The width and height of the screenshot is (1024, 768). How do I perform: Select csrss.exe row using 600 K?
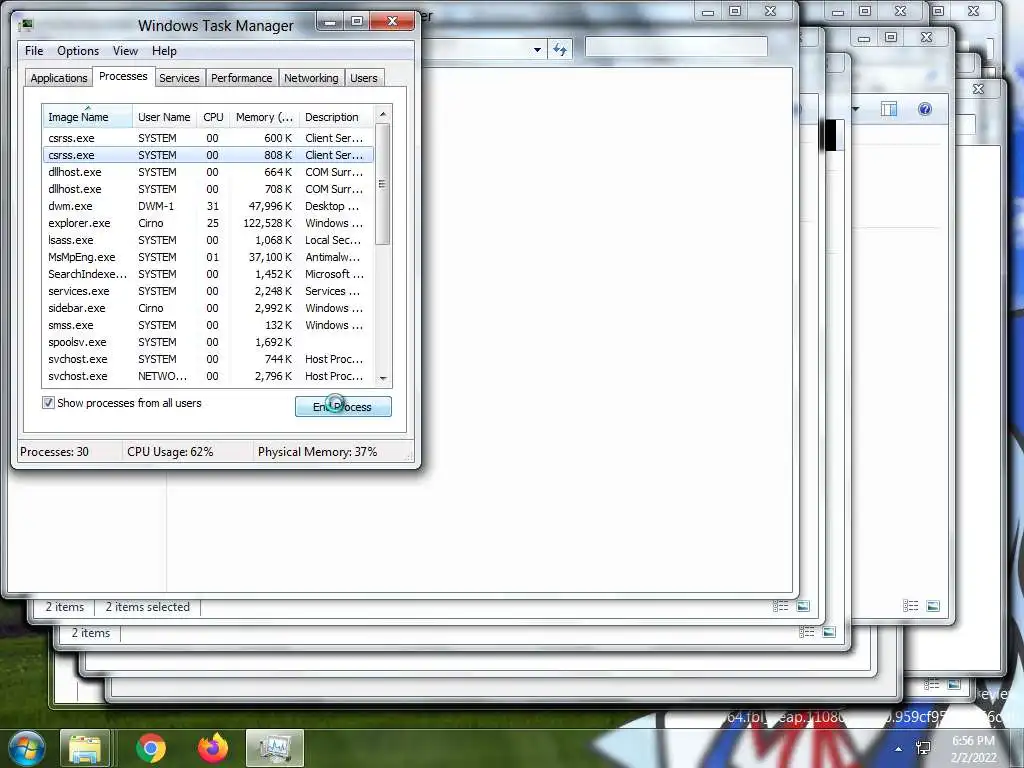[x=208, y=138]
